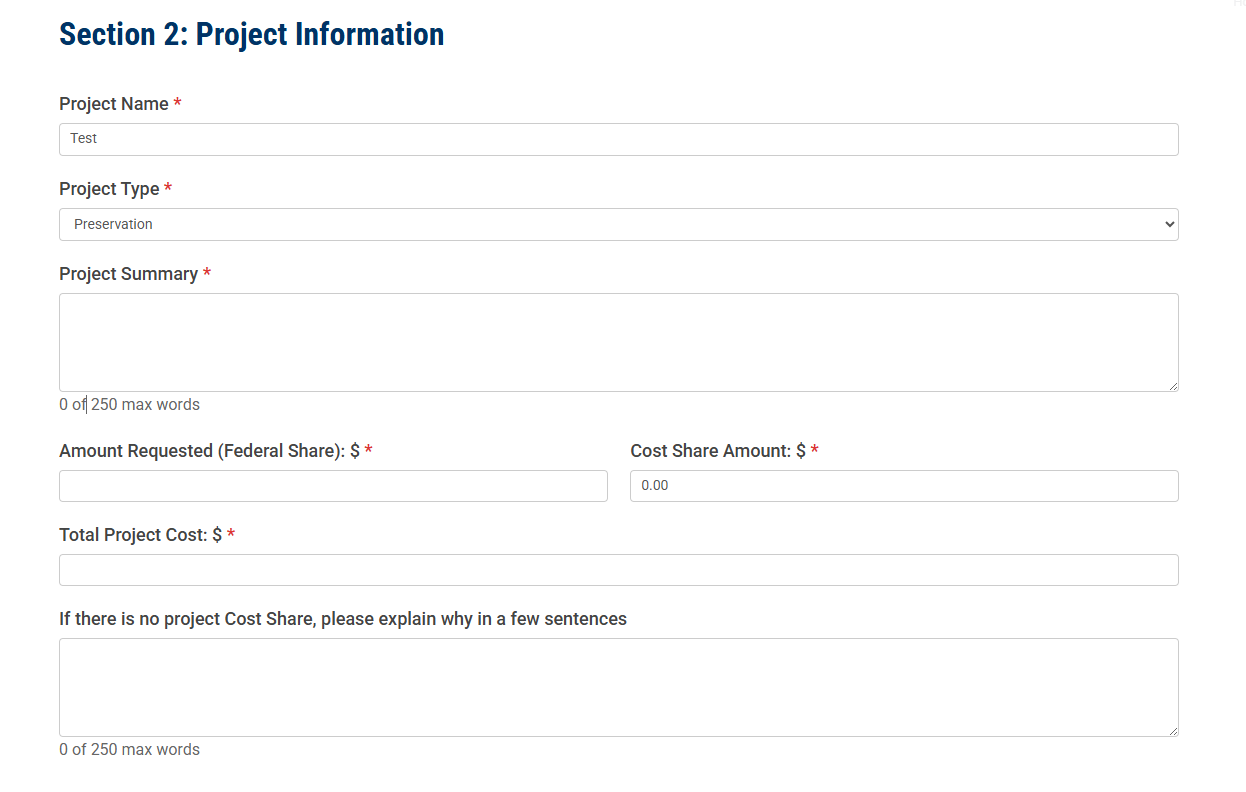Click the Total Project Cost label
Viewport: 1246px width, 792px height.
coord(140,535)
